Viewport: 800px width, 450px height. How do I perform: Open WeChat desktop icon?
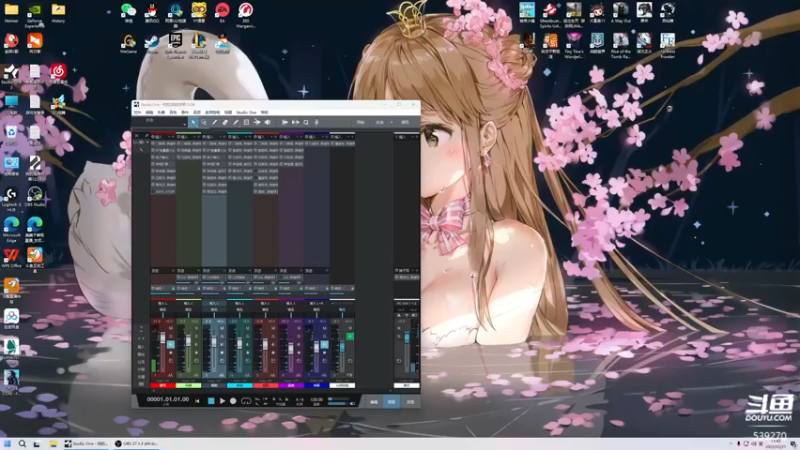[x=128, y=12]
